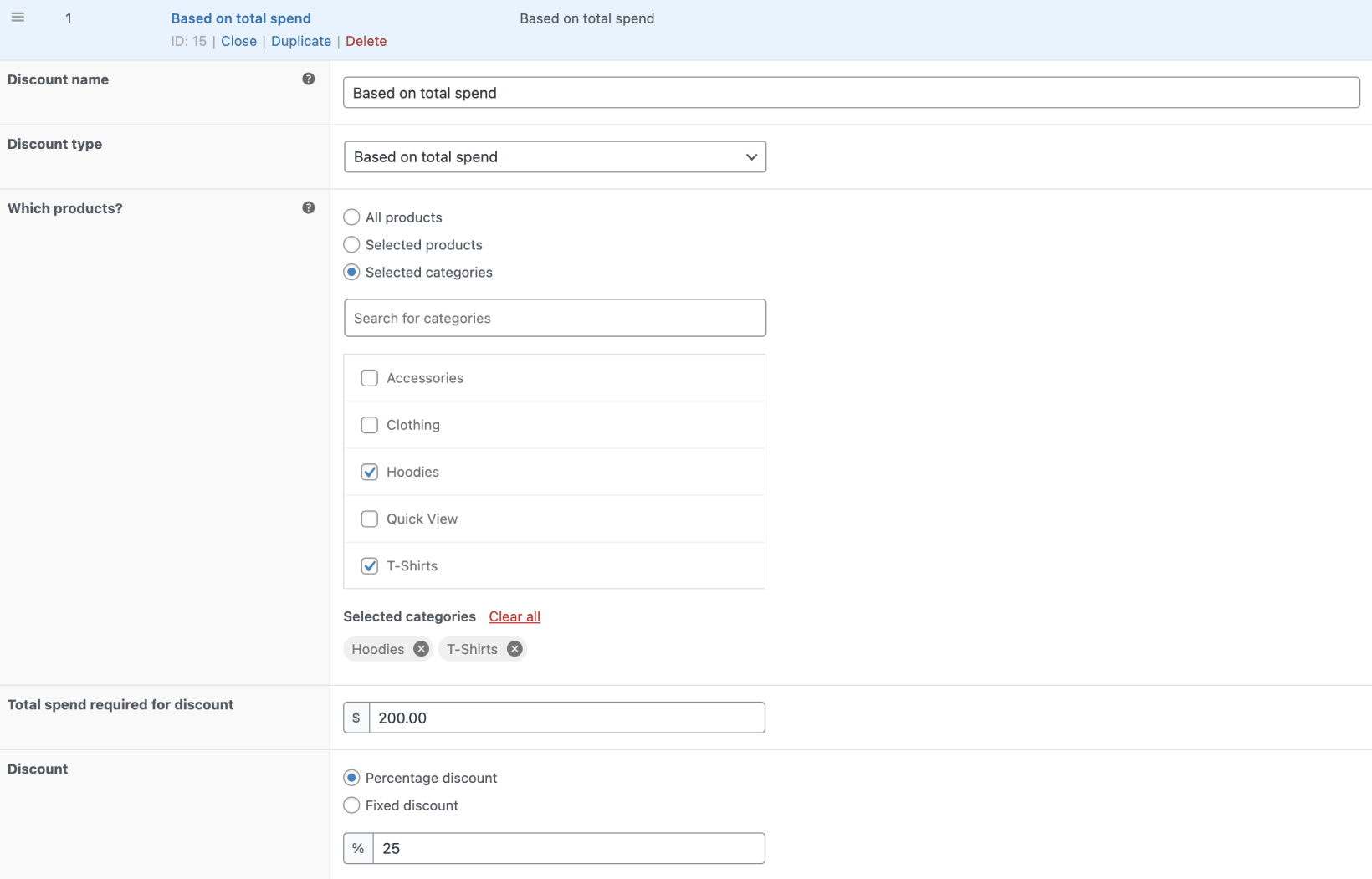The width and height of the screenshot is (1372, 879).
Task: Remove T-Shirts tag from selected categories
Action: click(x=515, y=649)
